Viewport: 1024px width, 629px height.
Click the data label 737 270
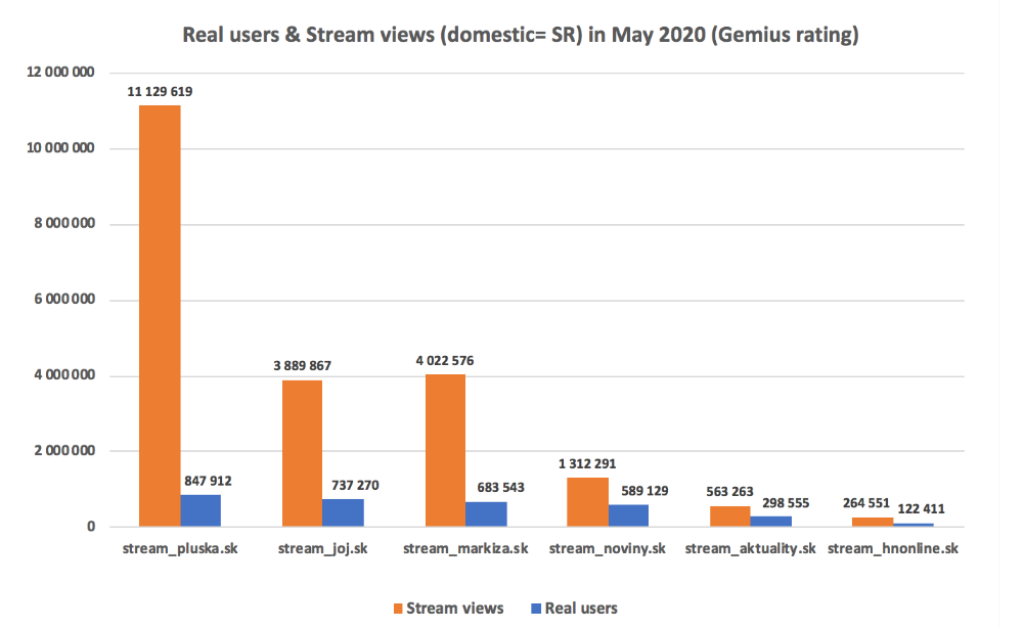click(355, 485)
